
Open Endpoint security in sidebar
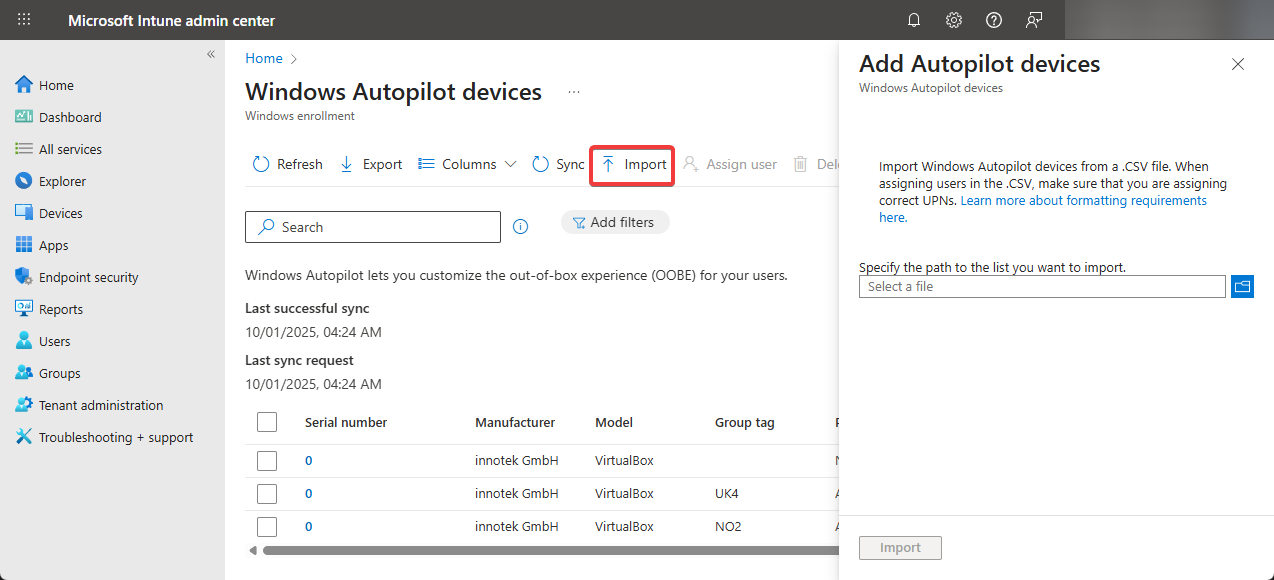click(x=88, y=277)
